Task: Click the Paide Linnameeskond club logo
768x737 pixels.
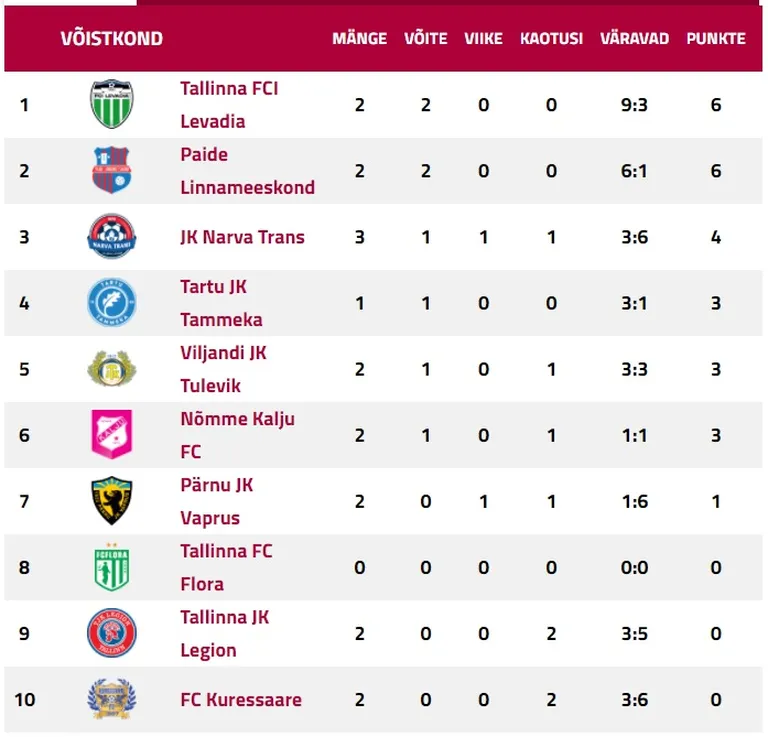Action: click(112, 170)
